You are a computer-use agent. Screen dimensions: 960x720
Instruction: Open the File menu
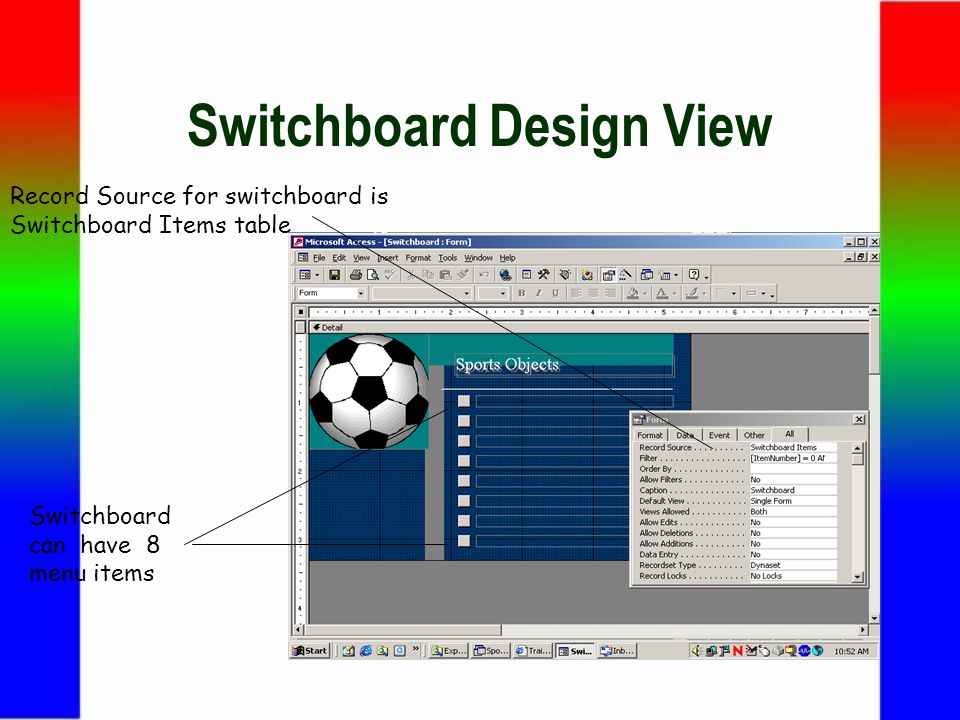[x=319, y=258]
